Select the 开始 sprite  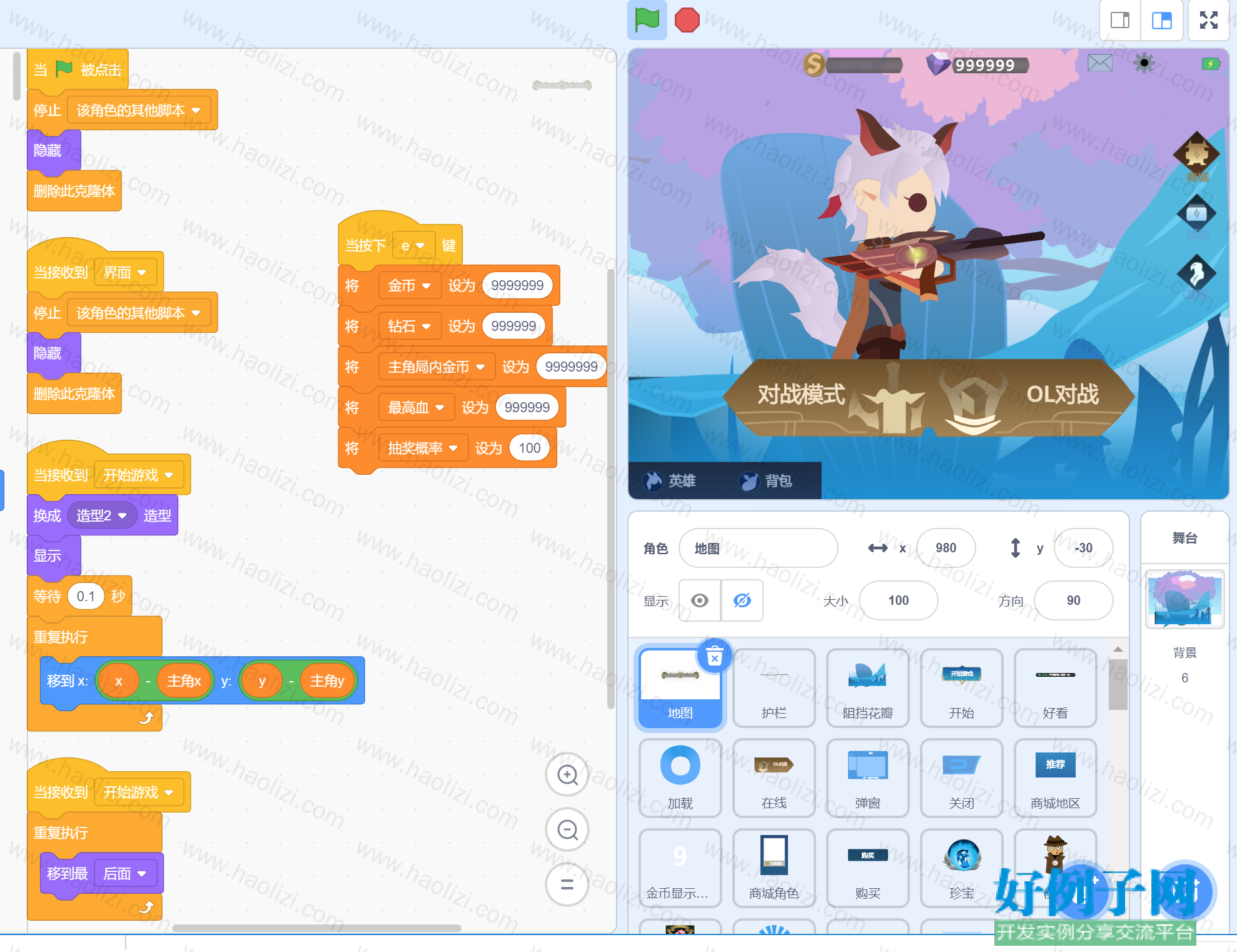coord(961,687)
